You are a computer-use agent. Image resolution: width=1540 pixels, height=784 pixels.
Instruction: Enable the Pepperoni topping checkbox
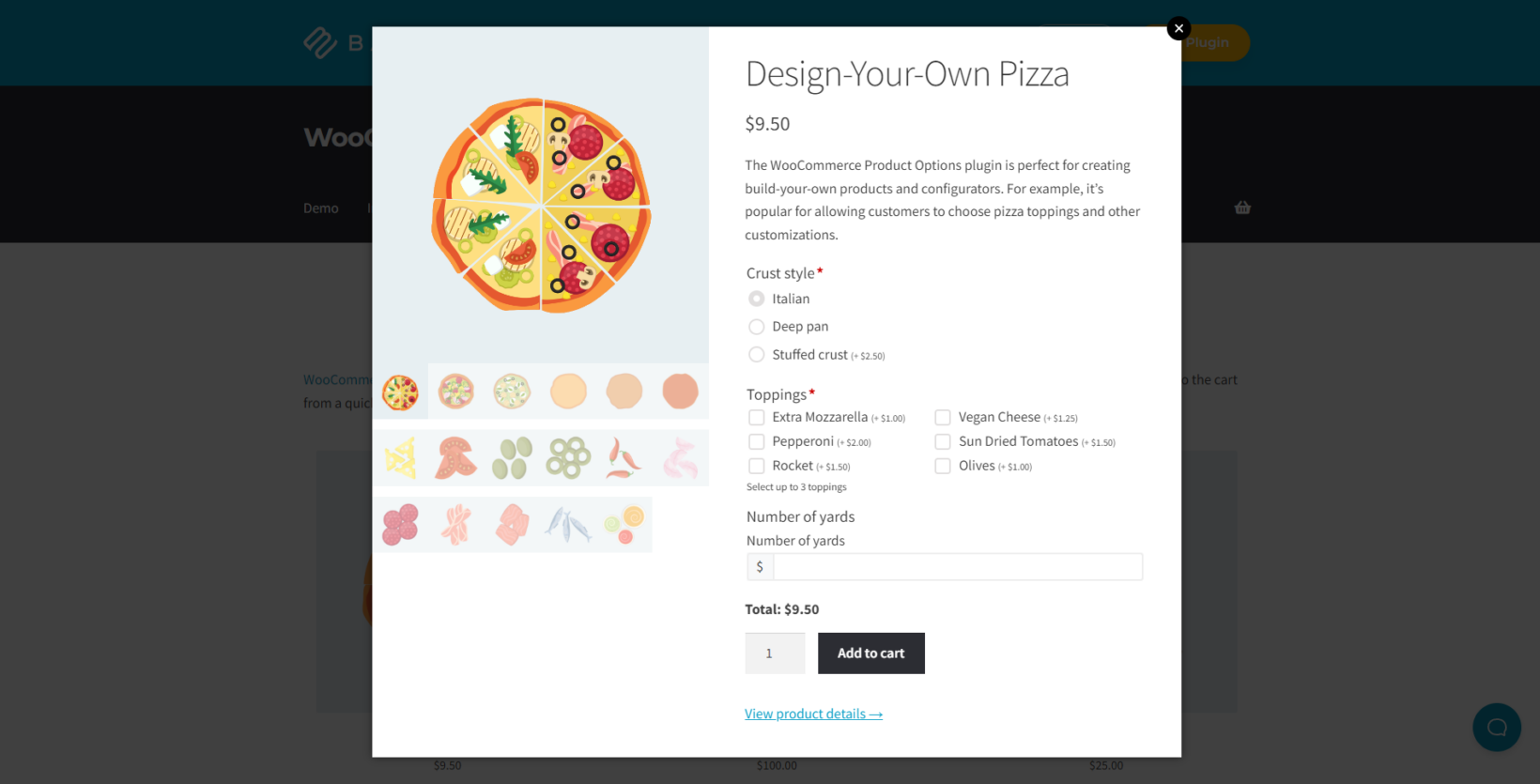tap(757, 442)
